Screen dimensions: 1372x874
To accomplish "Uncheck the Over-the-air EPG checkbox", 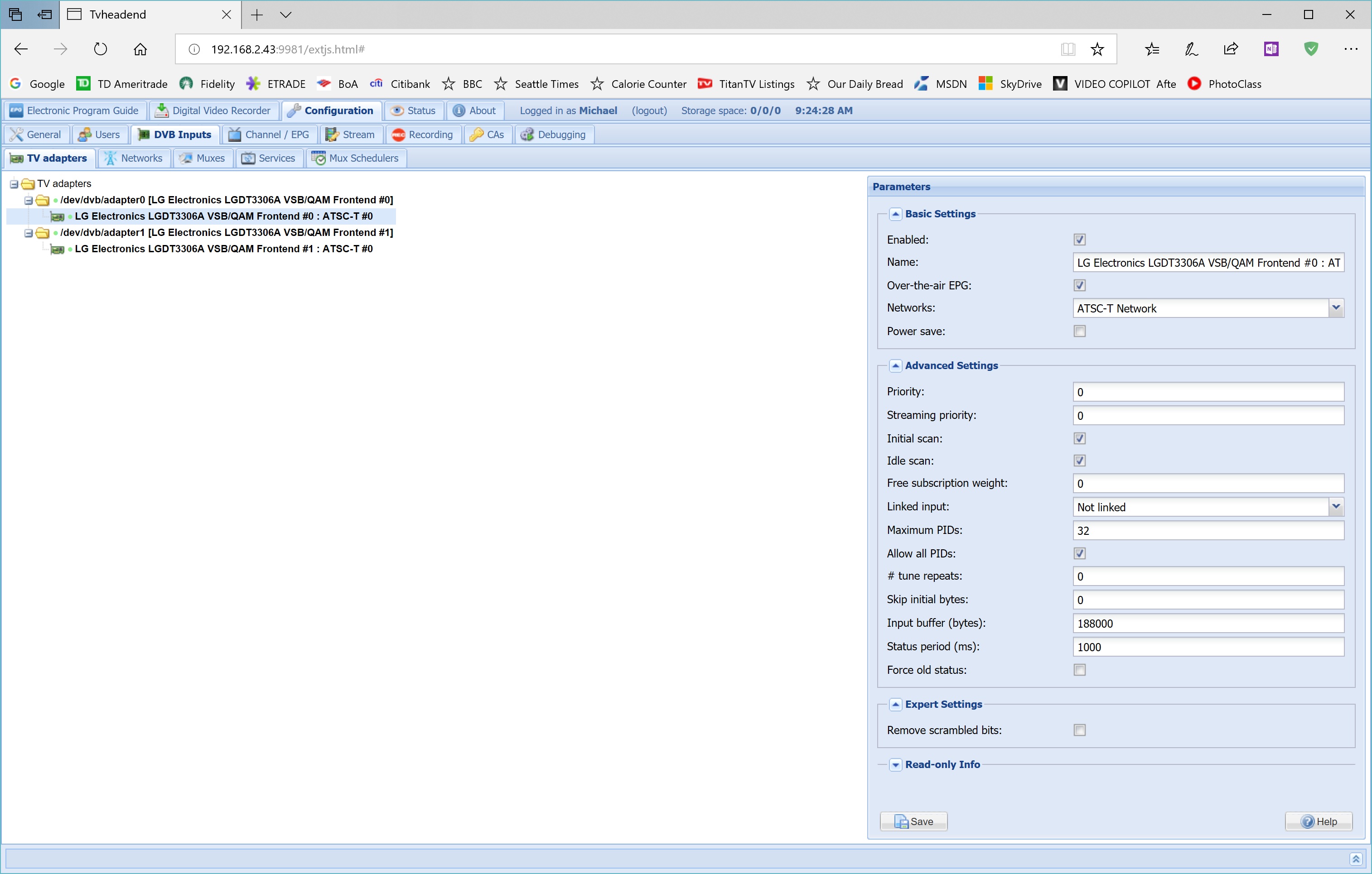I will (1079, 285).
